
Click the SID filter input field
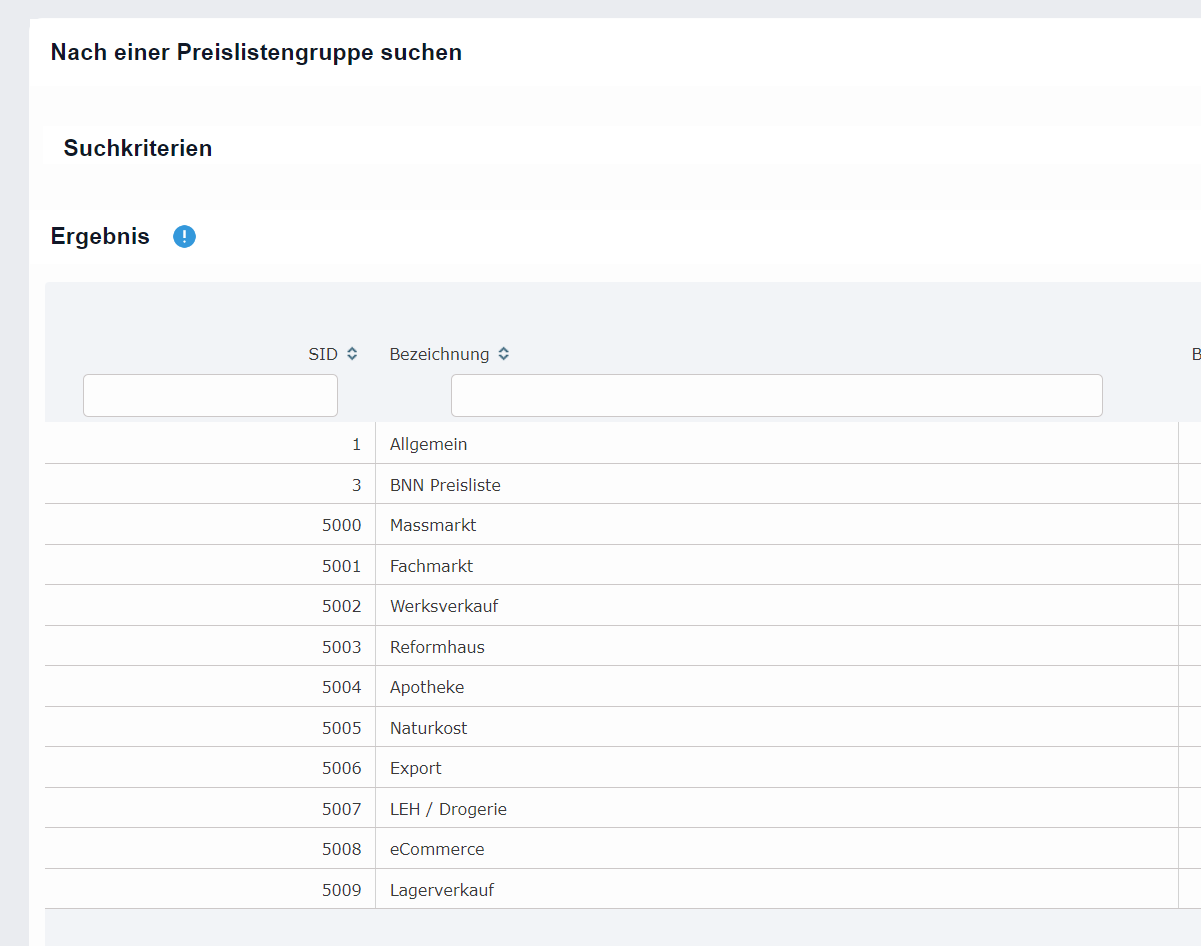(210, 395)
